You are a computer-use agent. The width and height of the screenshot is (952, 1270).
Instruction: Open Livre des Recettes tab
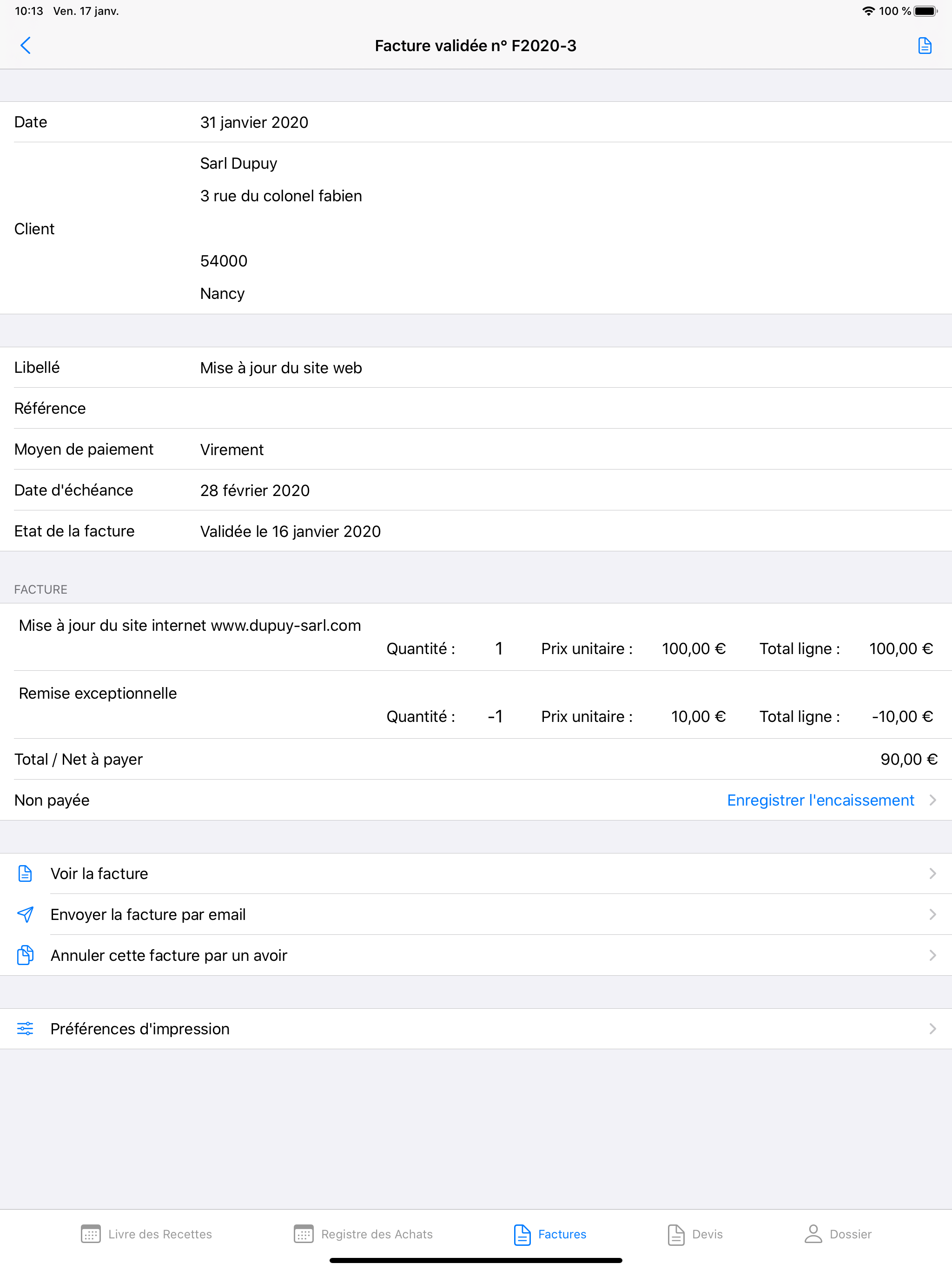[x=147, y=1234]
